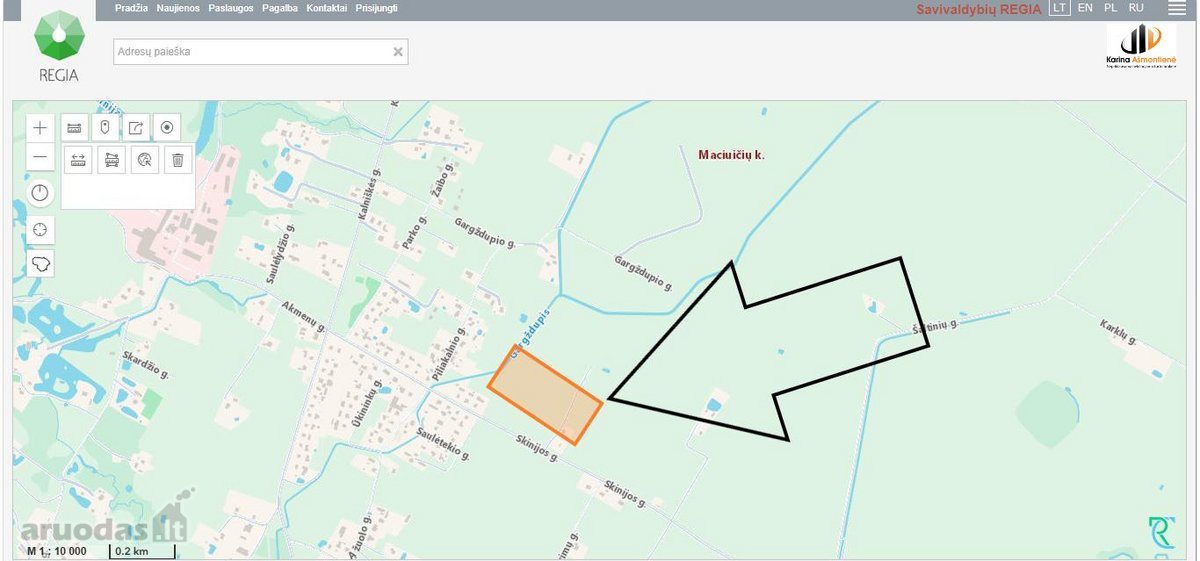
Task: Click the 0.2 km scale bar
Action: click(142, 551)
